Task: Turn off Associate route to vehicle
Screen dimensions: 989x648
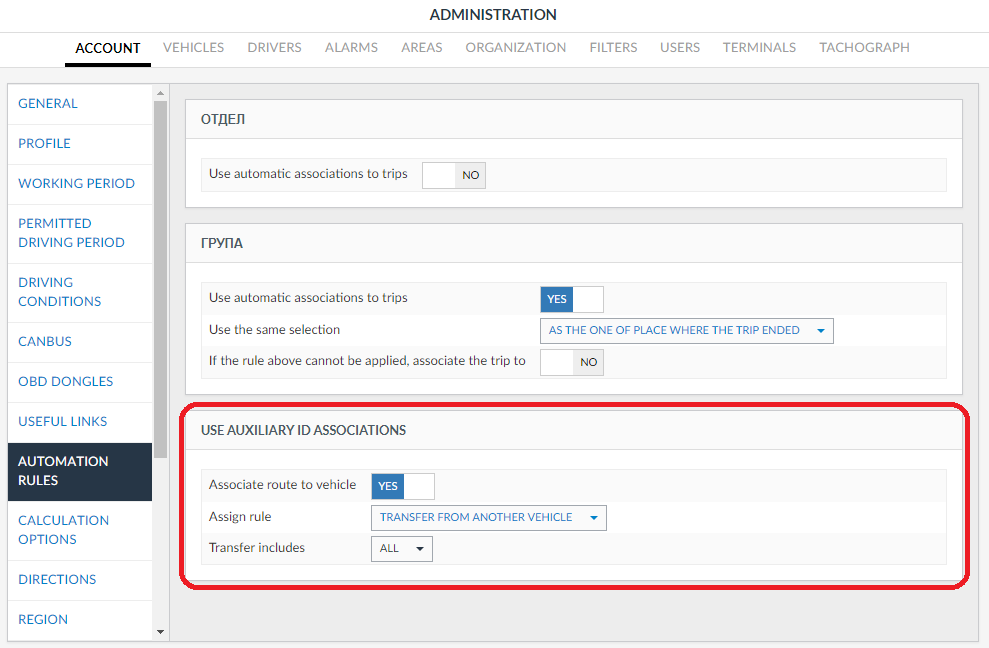Action: point(402,487)
